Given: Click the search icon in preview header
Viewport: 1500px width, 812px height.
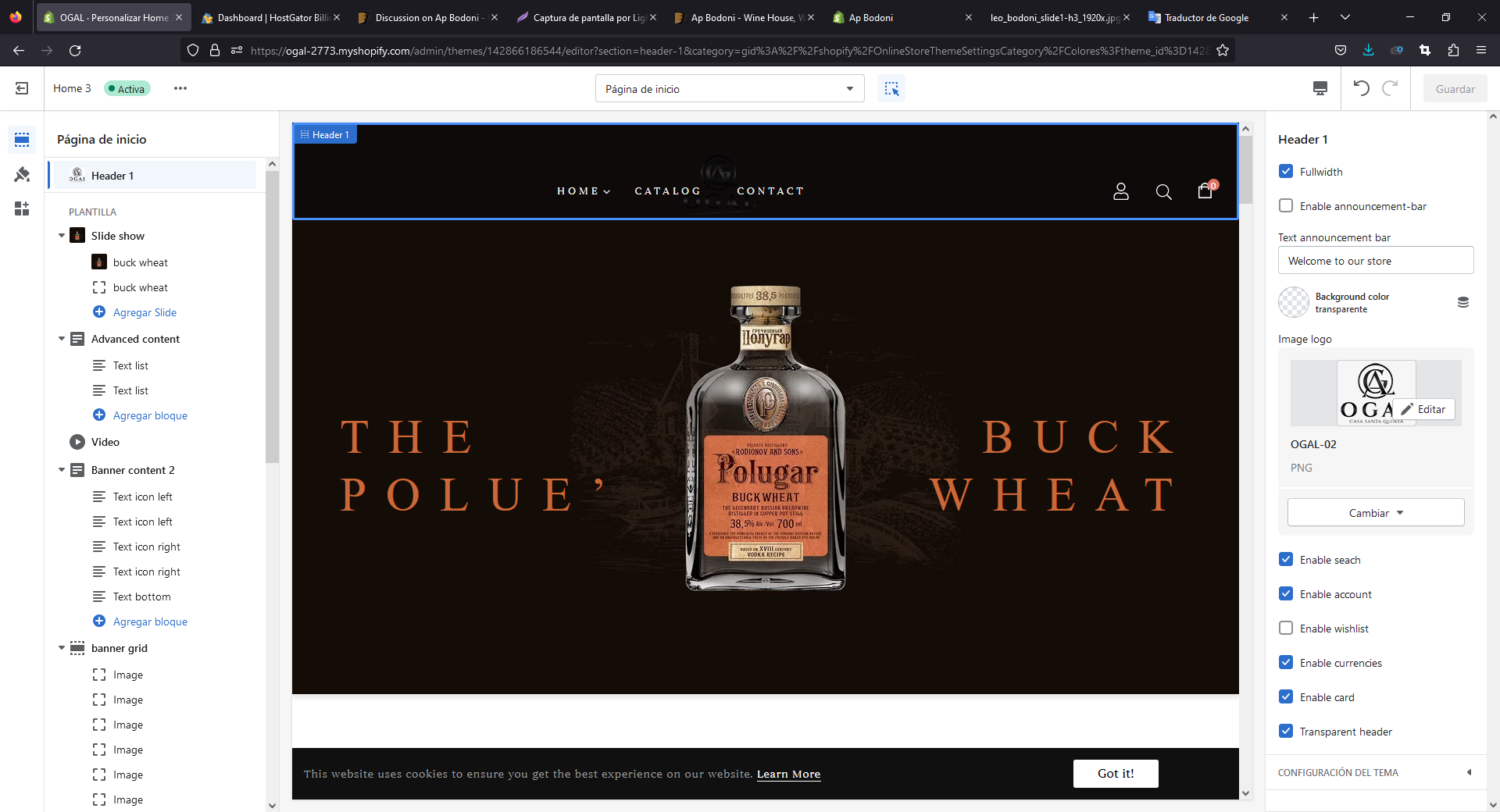Looking at the screenshot, I should [1163, 191].
